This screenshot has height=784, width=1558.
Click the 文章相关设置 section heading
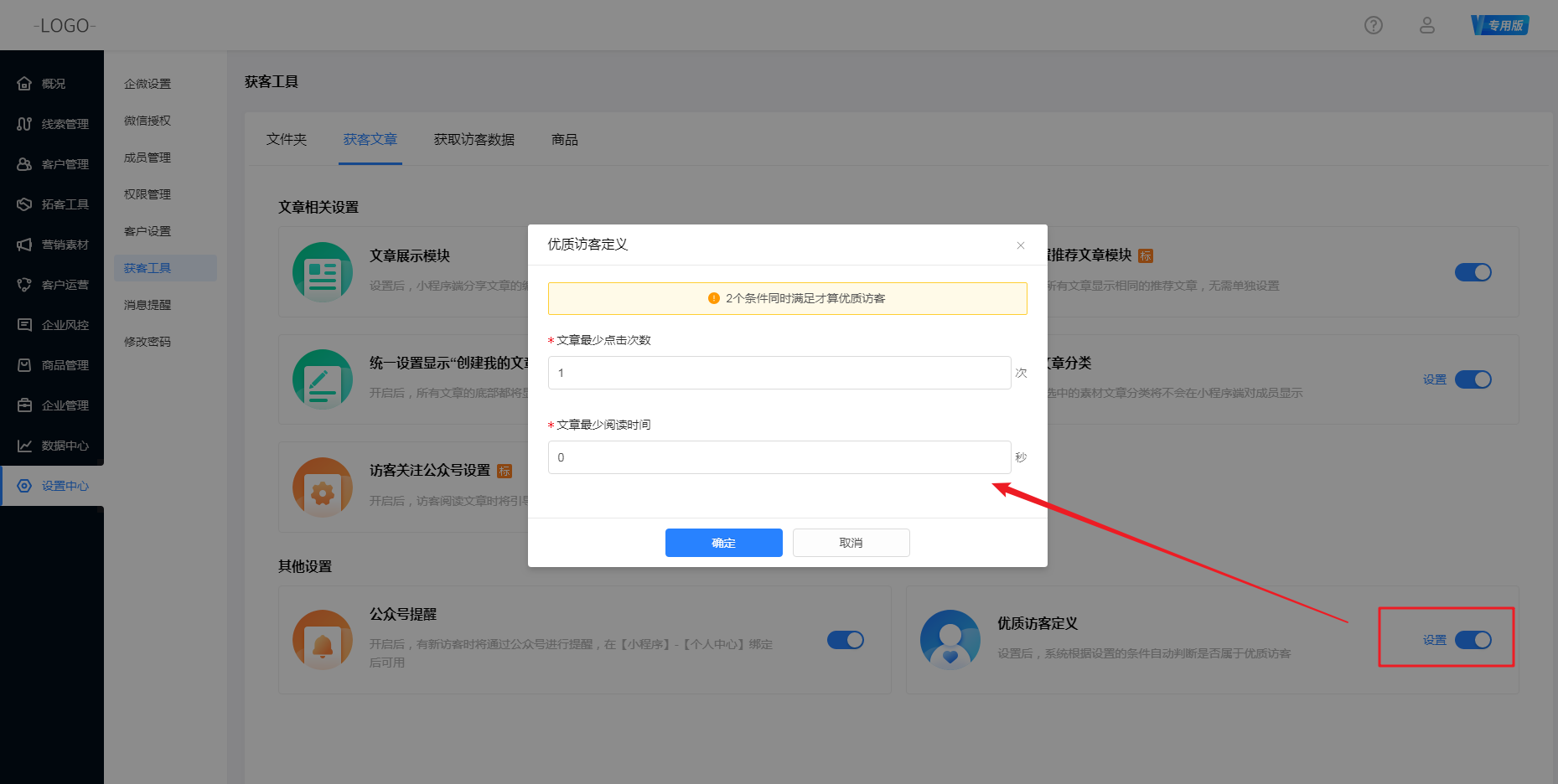(318, 207)
